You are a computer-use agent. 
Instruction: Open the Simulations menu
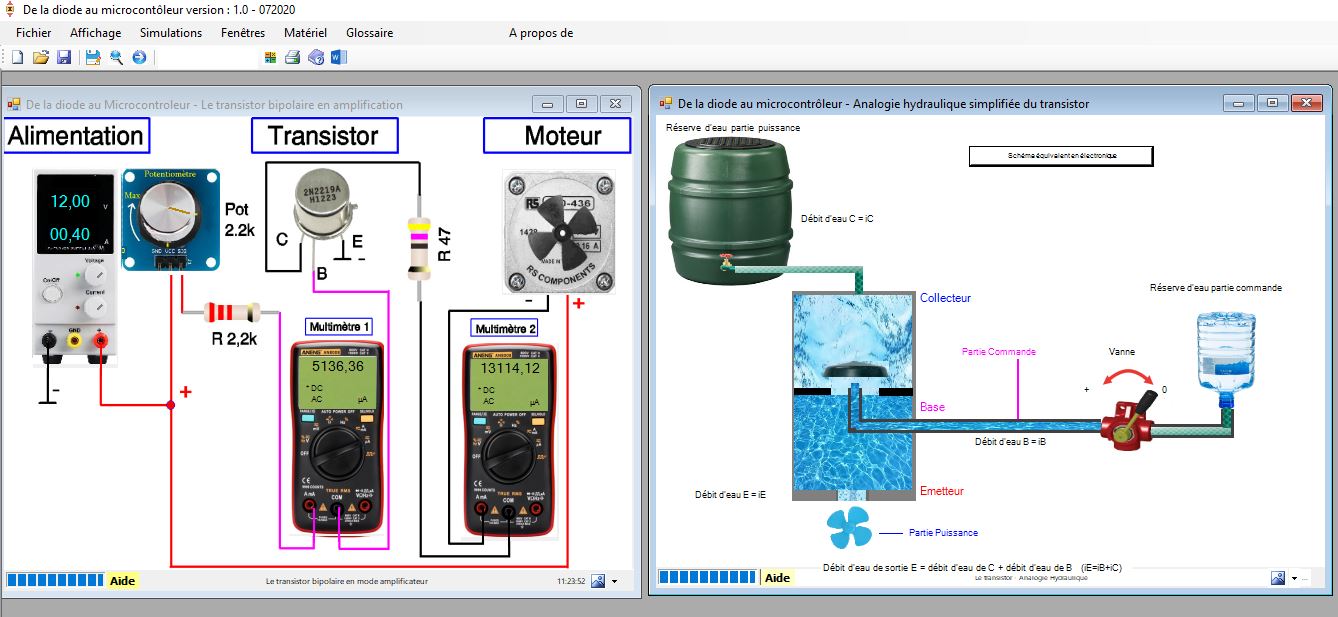[x=171, y=33]
